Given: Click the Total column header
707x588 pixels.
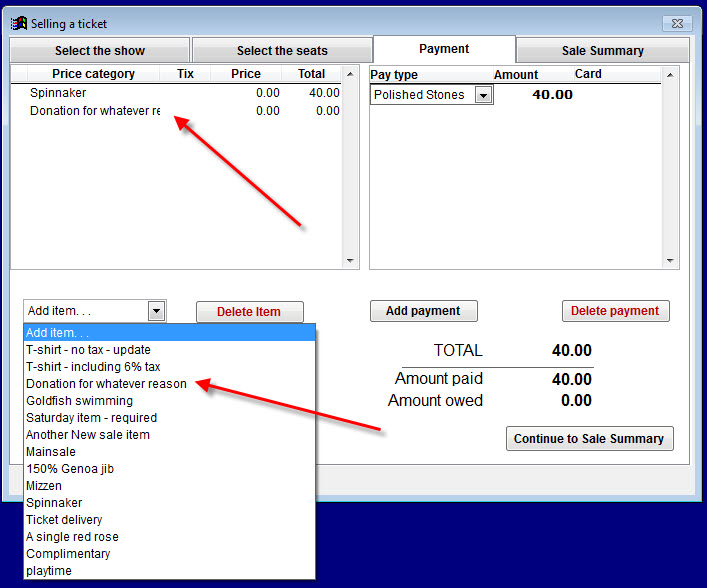Looking at the screenshot, I should 311,74.
